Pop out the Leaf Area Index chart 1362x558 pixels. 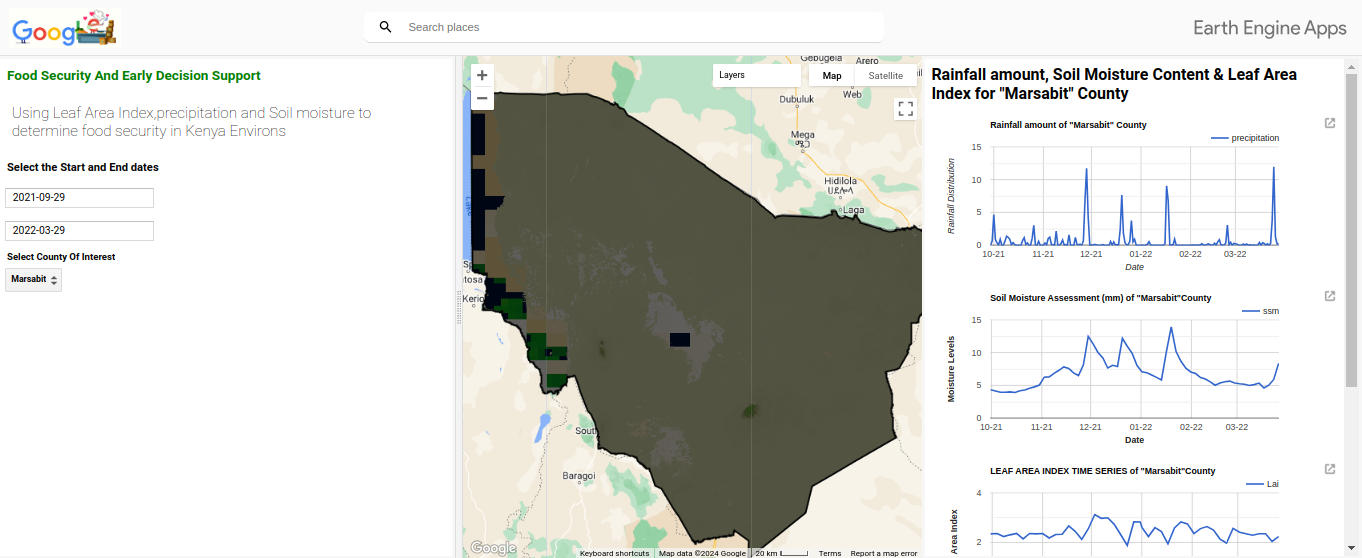coord(1329,469)
